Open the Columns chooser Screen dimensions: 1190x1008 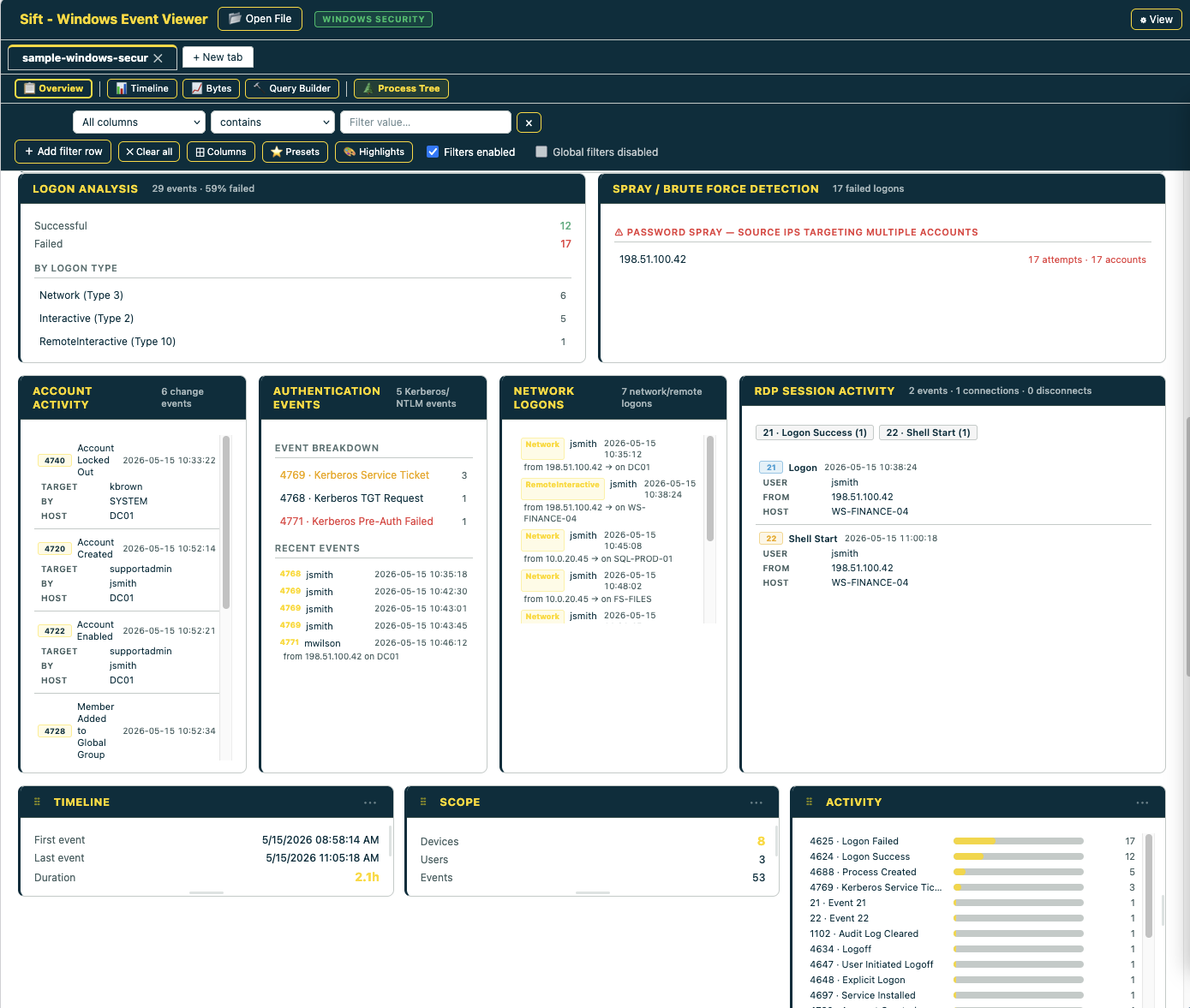click(221, 152)
